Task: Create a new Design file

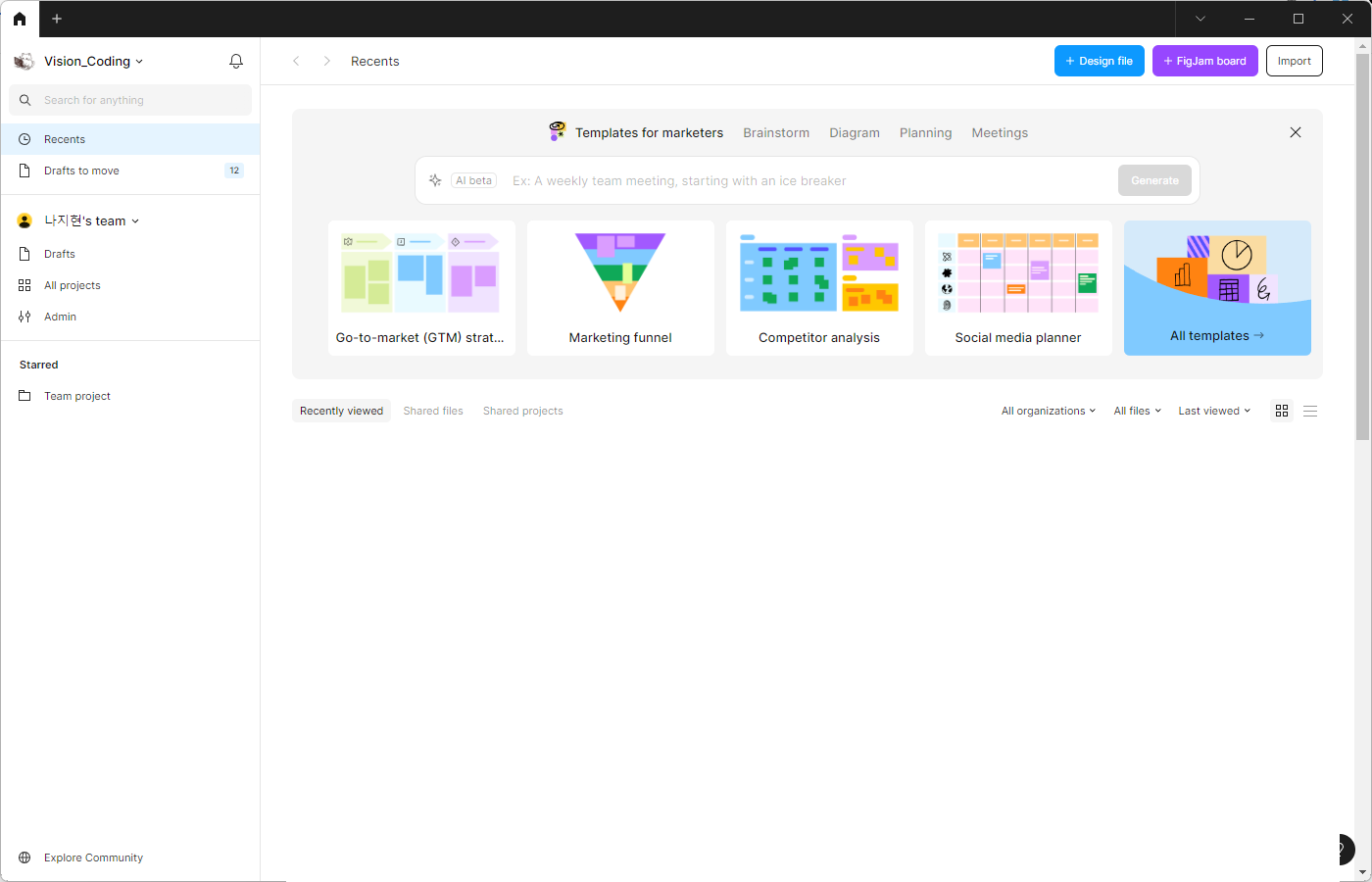Action: (x=1100, y=61)
